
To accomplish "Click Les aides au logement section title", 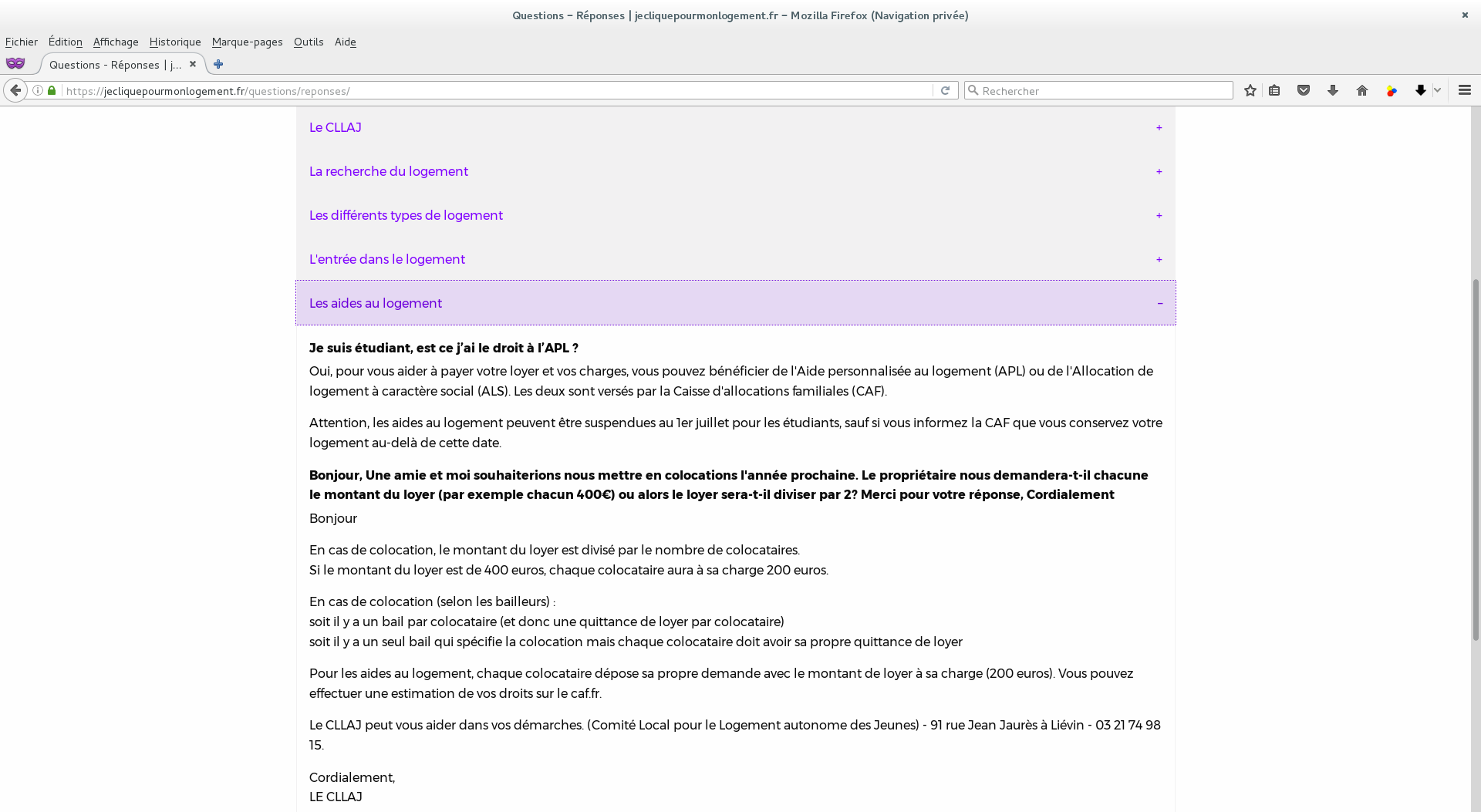I will point(376,303).
